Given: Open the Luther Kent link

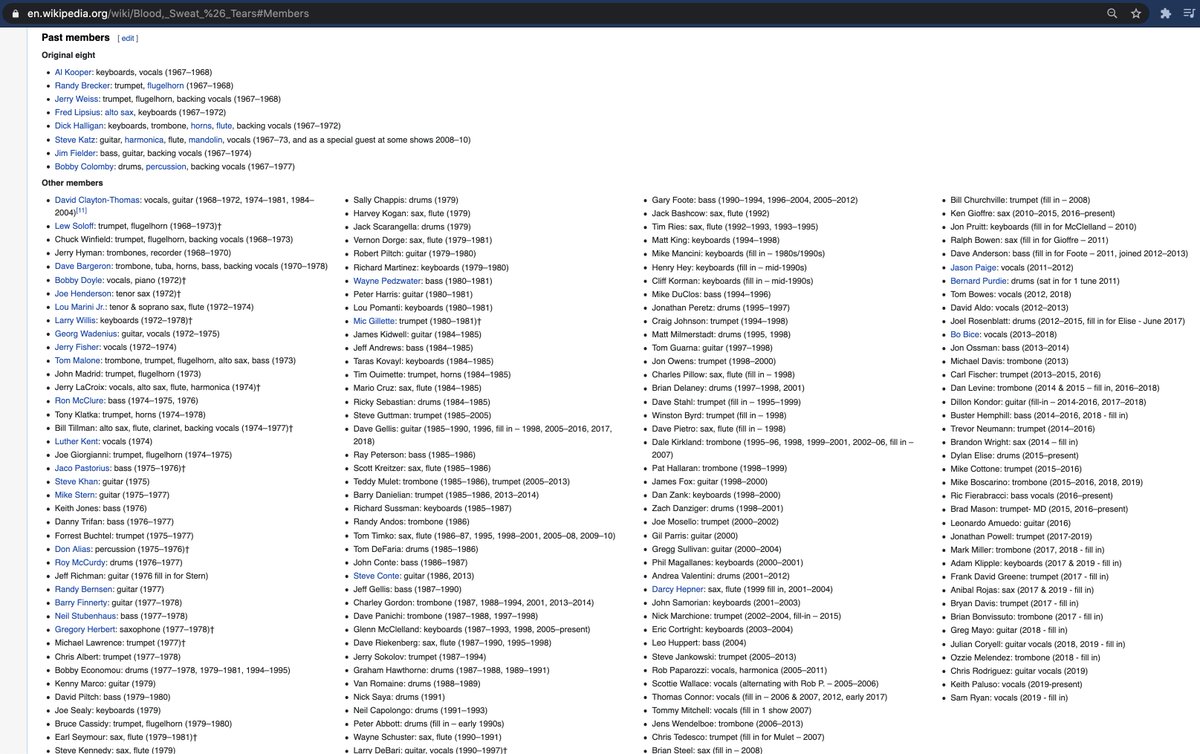Looking at the screenshot, I should pos(77,441).
